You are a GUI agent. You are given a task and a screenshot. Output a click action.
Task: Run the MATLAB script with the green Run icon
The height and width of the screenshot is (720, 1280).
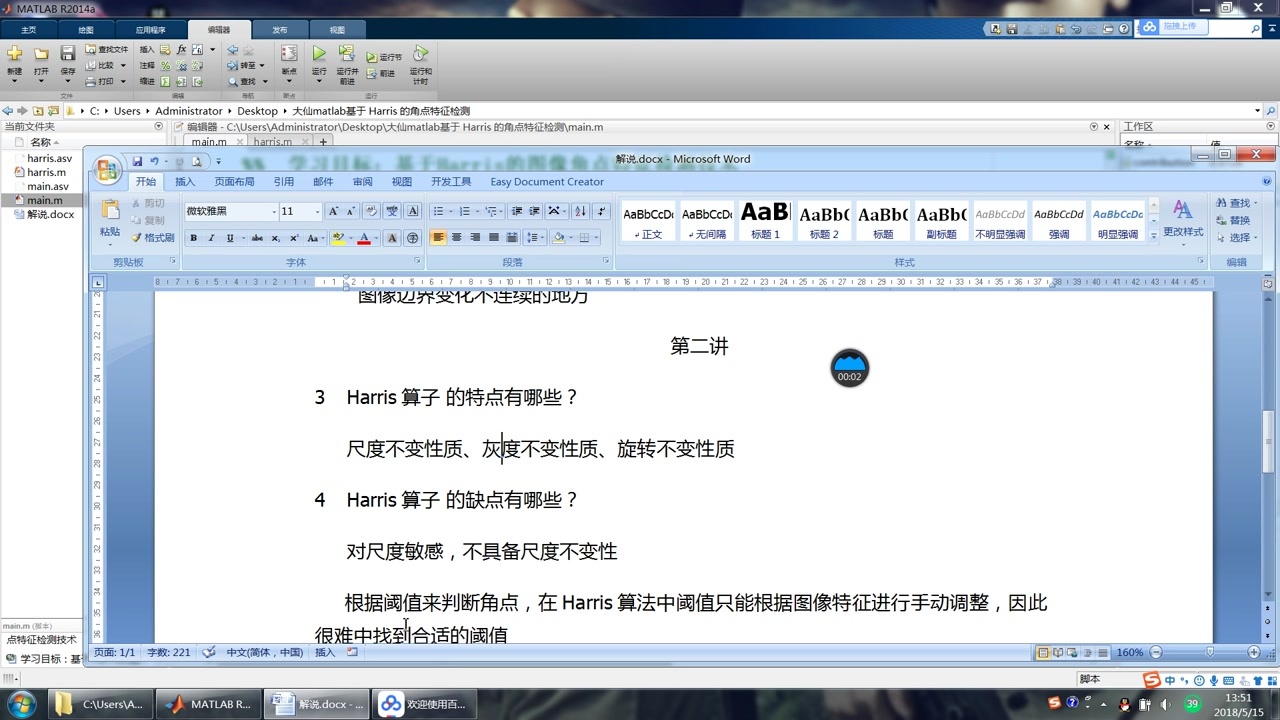pos(319,54)
